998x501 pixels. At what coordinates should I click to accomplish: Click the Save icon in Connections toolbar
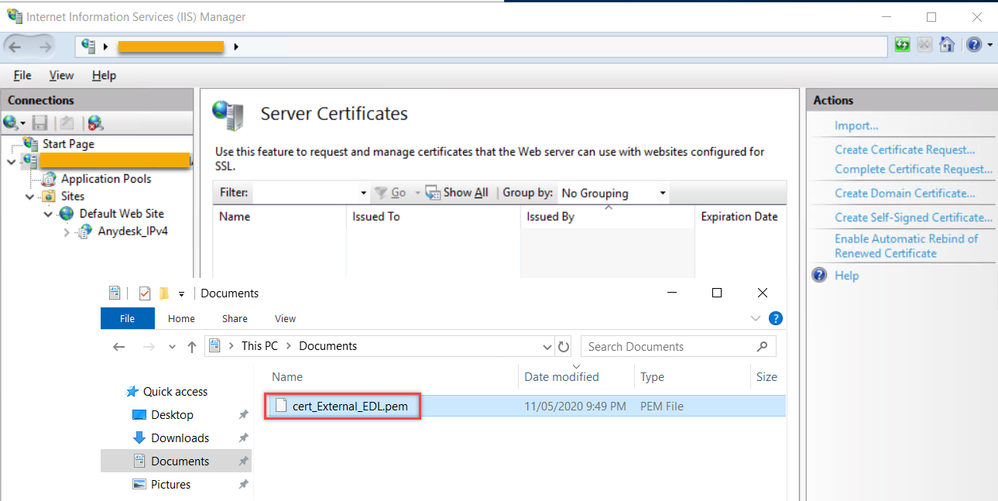pos(40,123)
